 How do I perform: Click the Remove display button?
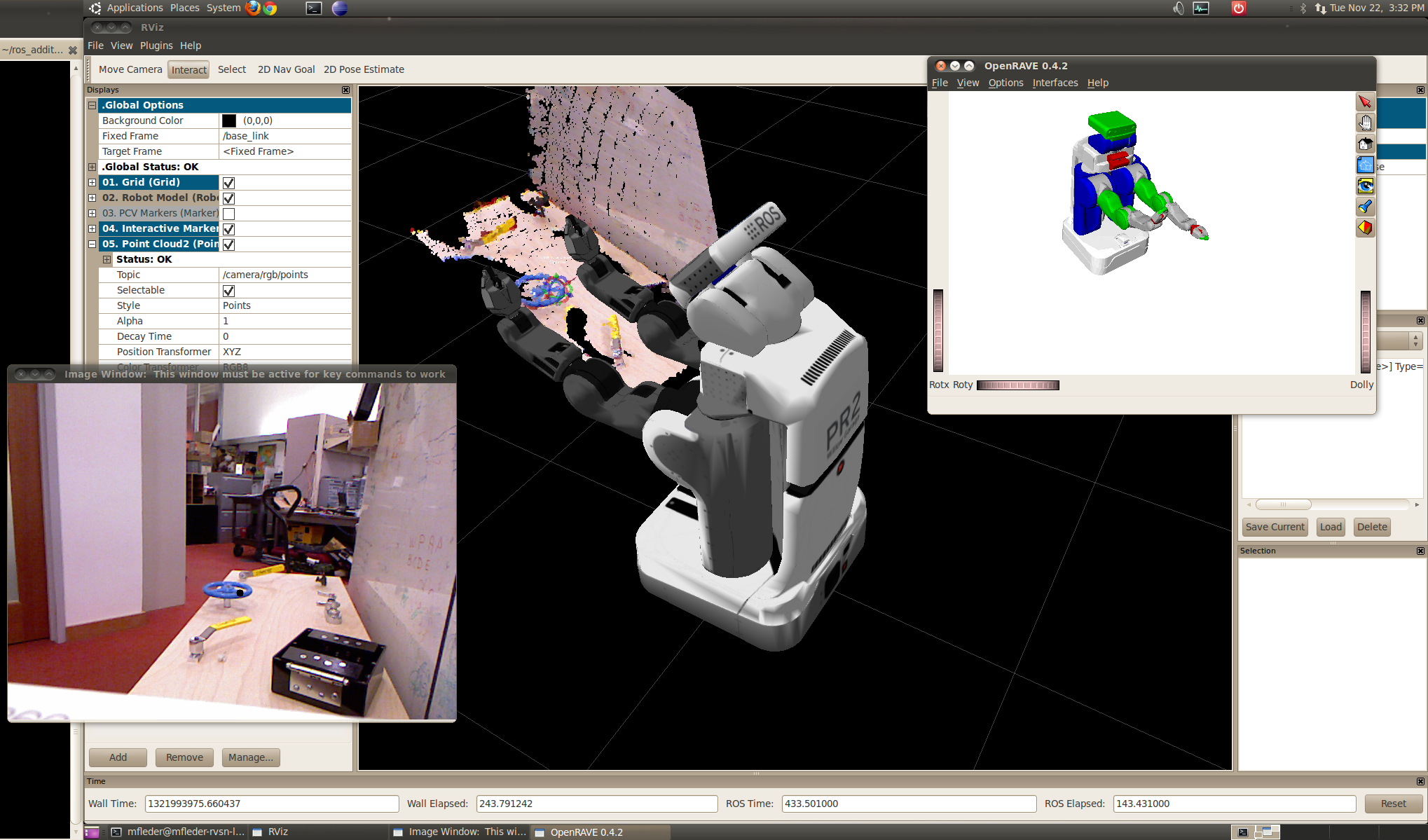[x=184, y=757]
